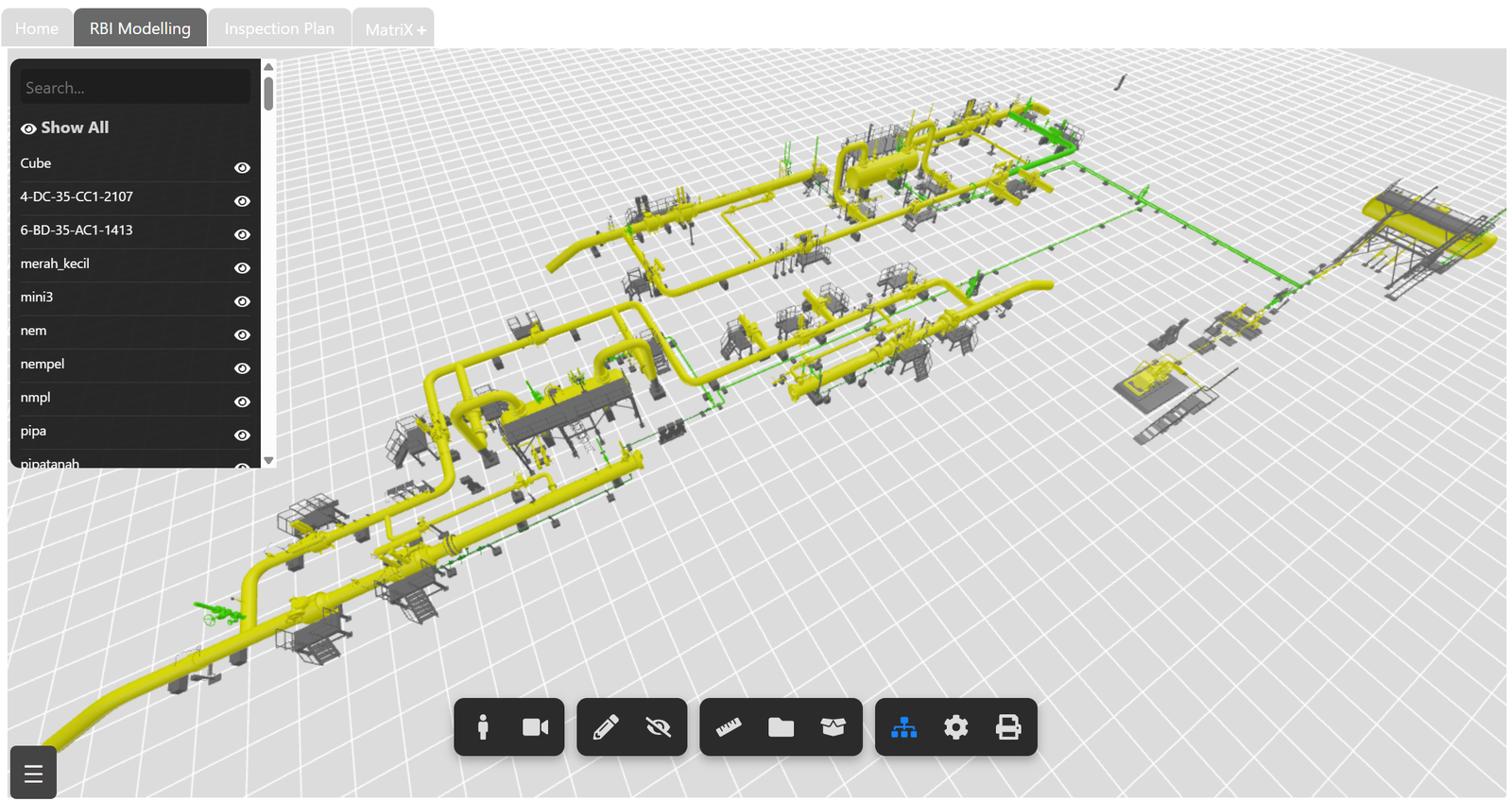Select the pencil edit tool

(x=605, y=726)
